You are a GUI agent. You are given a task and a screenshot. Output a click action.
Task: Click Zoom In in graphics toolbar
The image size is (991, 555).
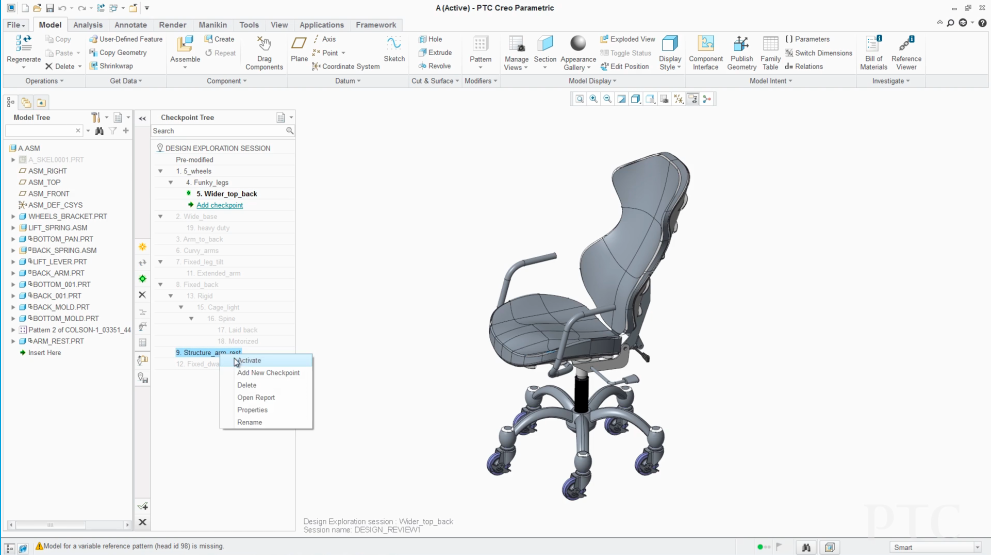[593, 99]
